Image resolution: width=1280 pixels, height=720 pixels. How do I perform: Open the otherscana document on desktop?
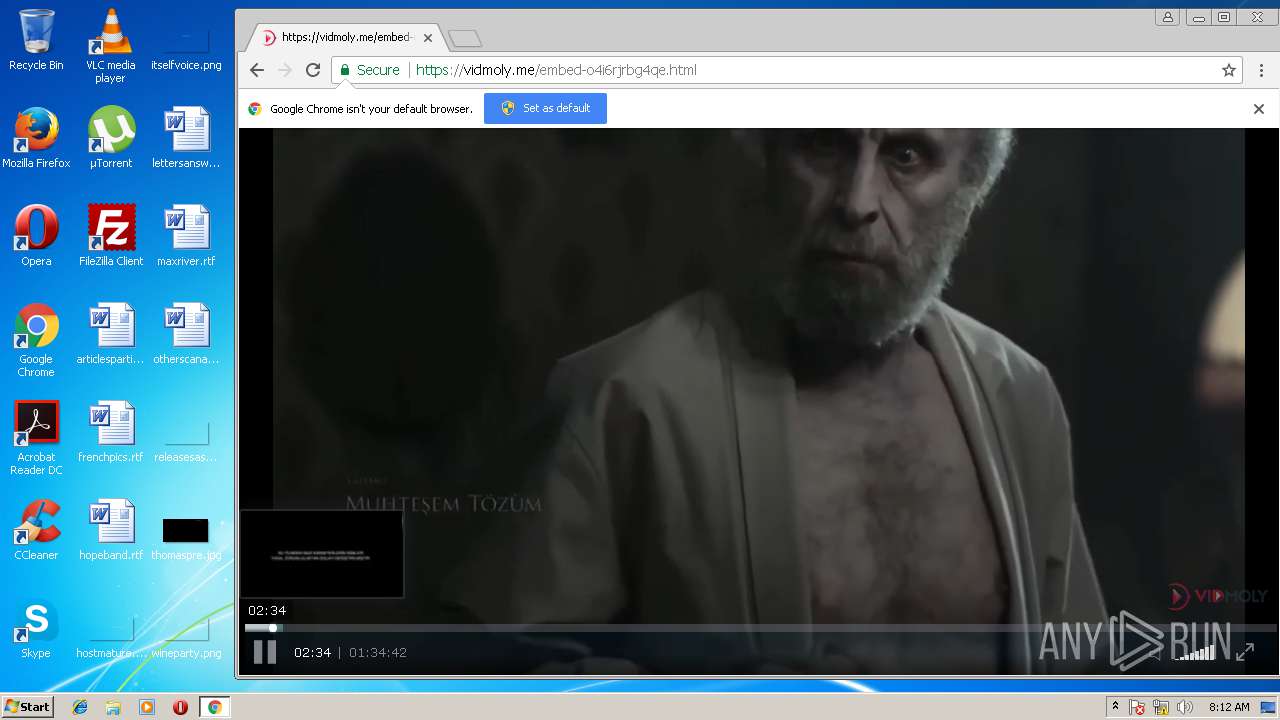186,334
